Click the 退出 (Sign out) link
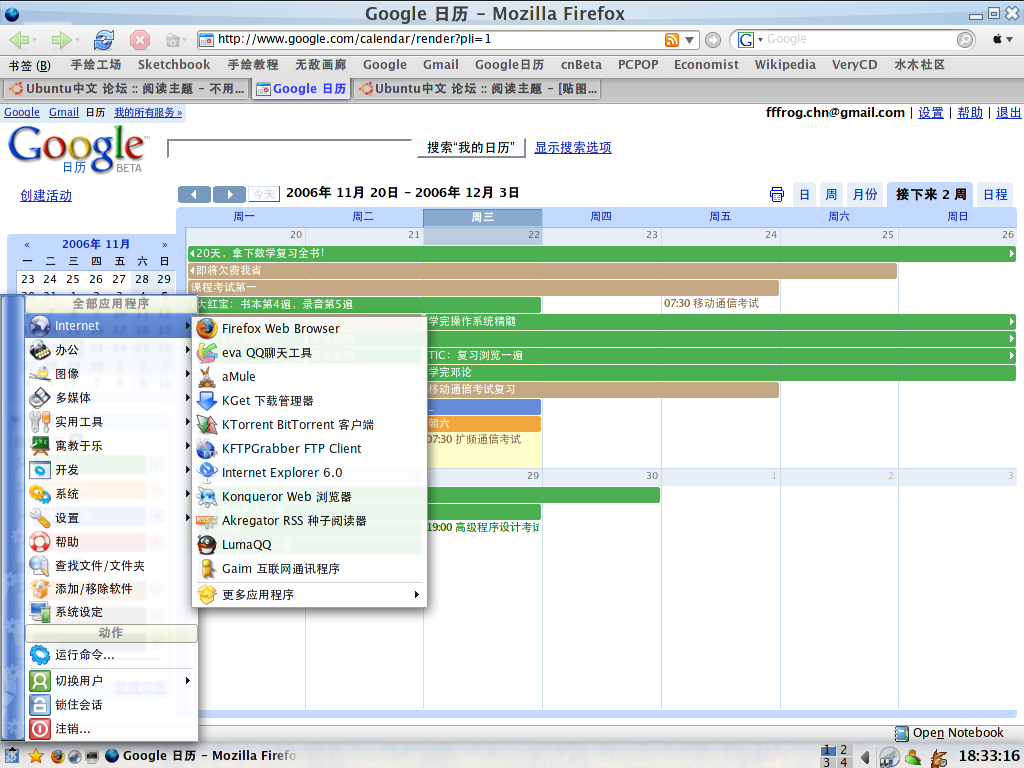The height and width of the screenshot is (768, 1024). pos(1008,113)
